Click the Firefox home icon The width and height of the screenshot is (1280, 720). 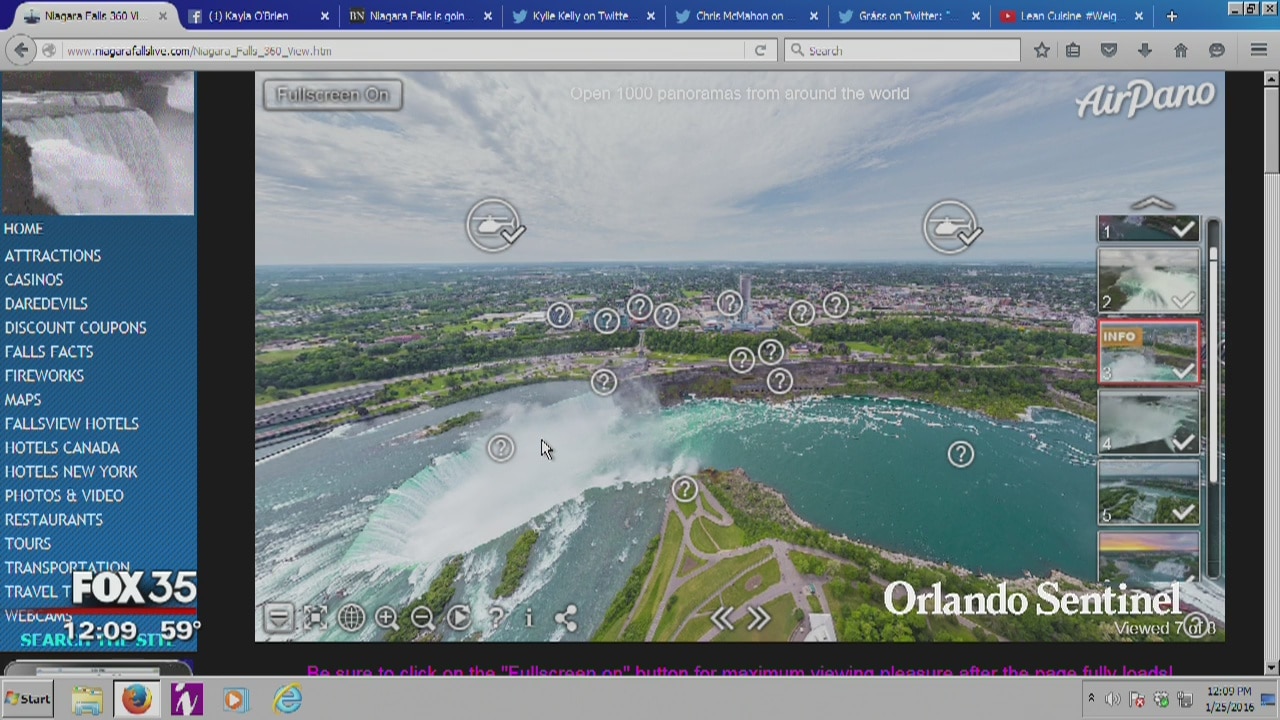(1180, 50)
